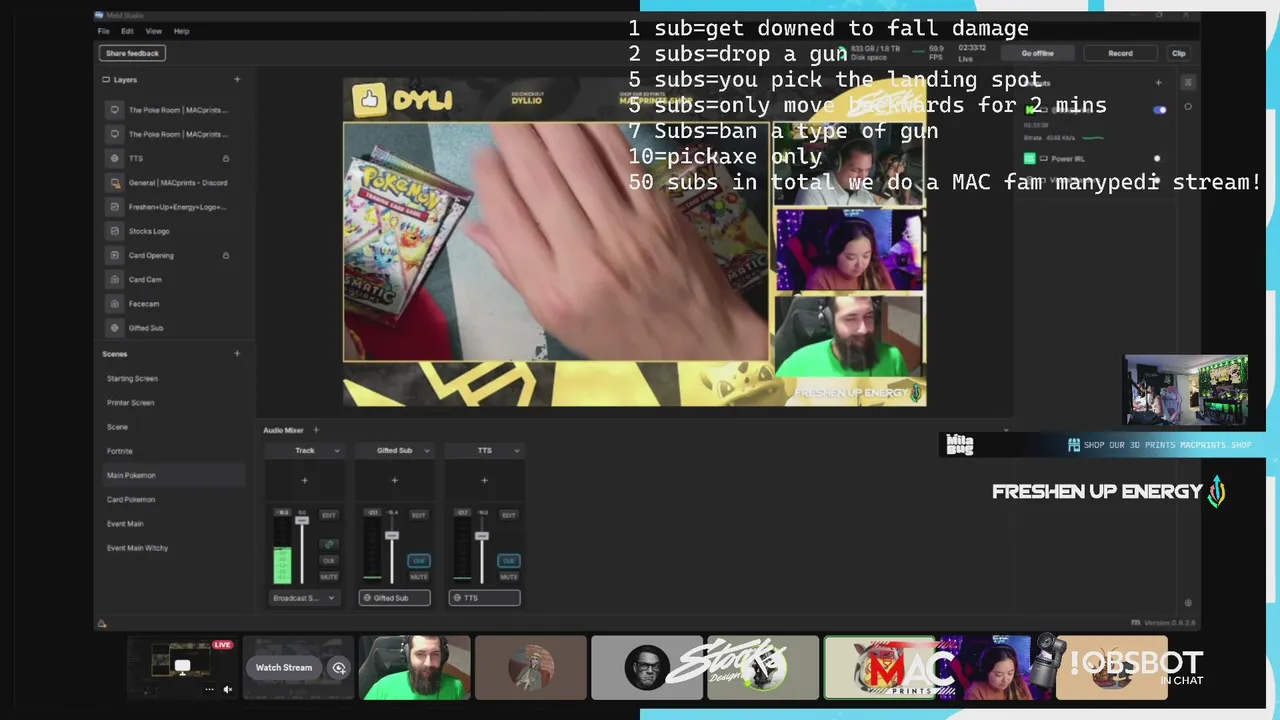Click the TTS channel volume fader handle
Image resolution: width=1280 pixels, height=720 pixels.
pos(482,536)
